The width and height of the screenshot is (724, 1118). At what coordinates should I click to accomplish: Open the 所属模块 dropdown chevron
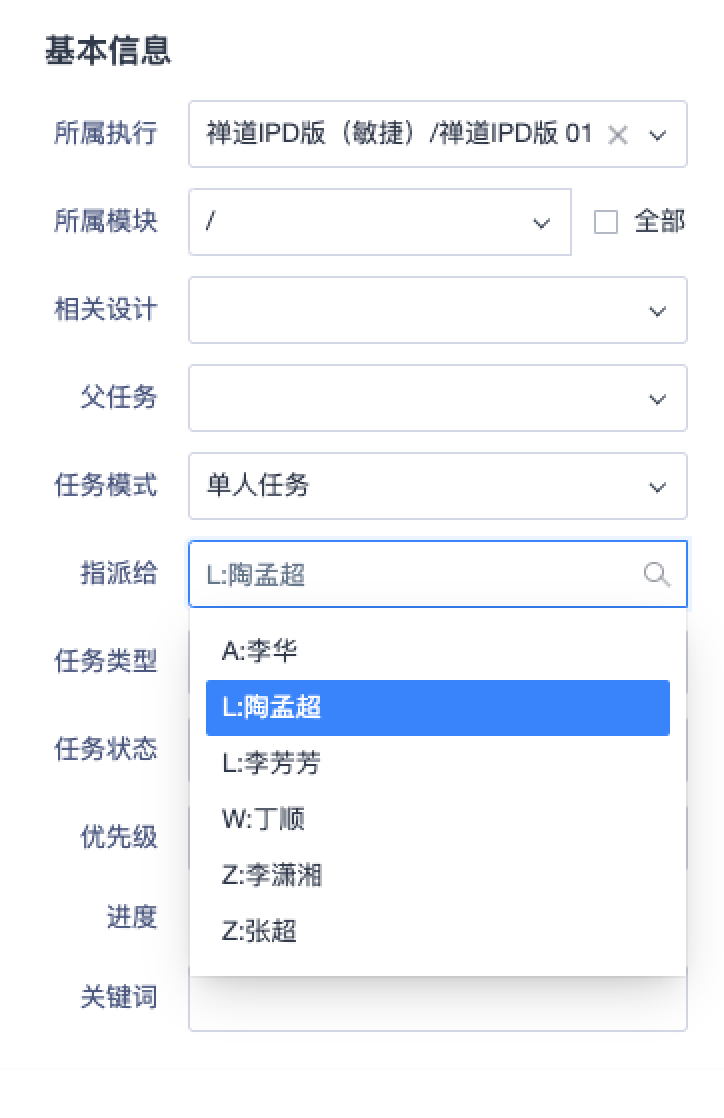541,223
